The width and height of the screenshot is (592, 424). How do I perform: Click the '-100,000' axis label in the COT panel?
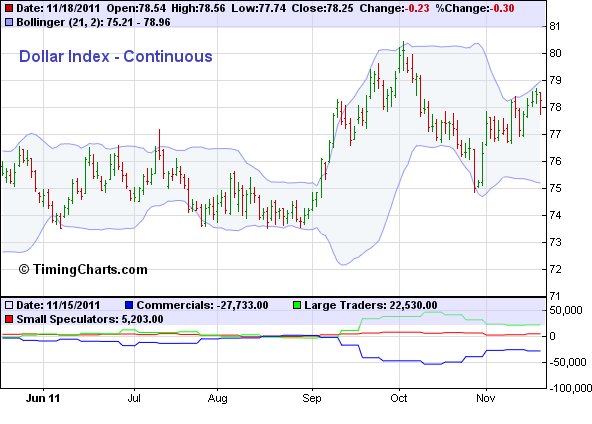(570, 389)
